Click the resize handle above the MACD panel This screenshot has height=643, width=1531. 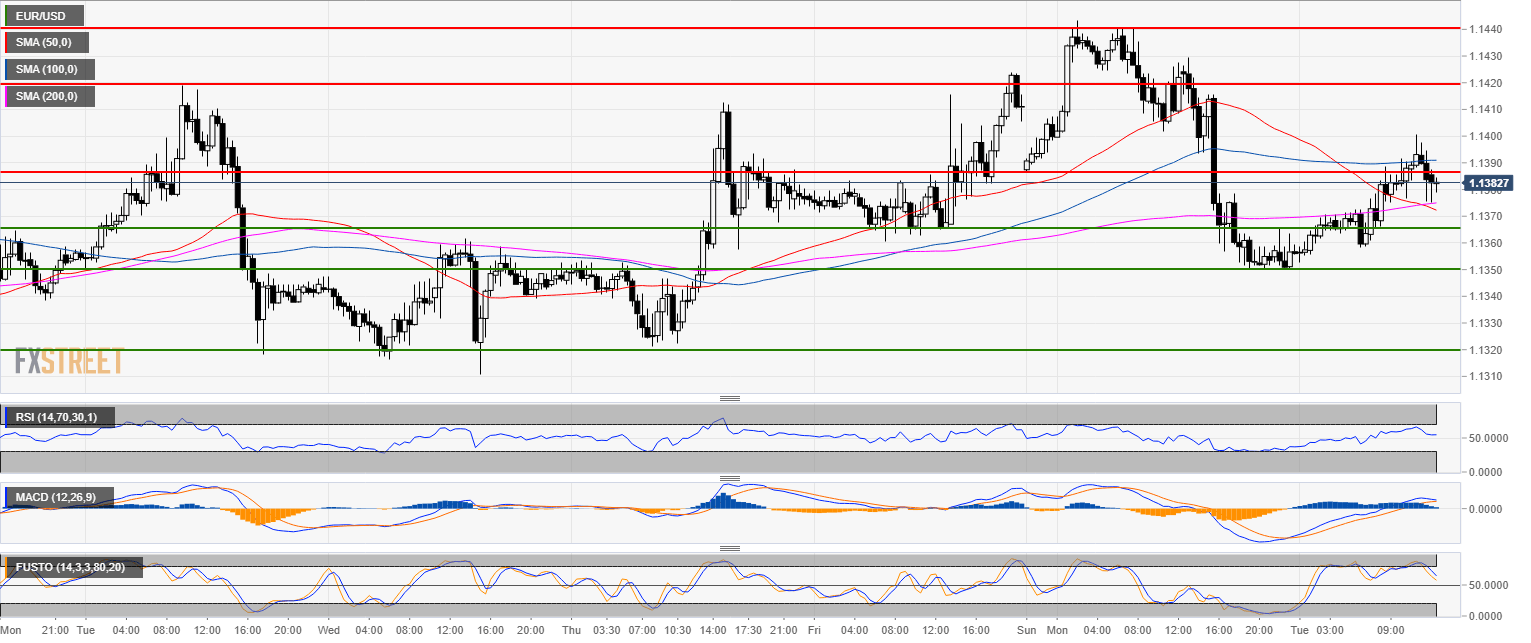click(x=730, y=478)
